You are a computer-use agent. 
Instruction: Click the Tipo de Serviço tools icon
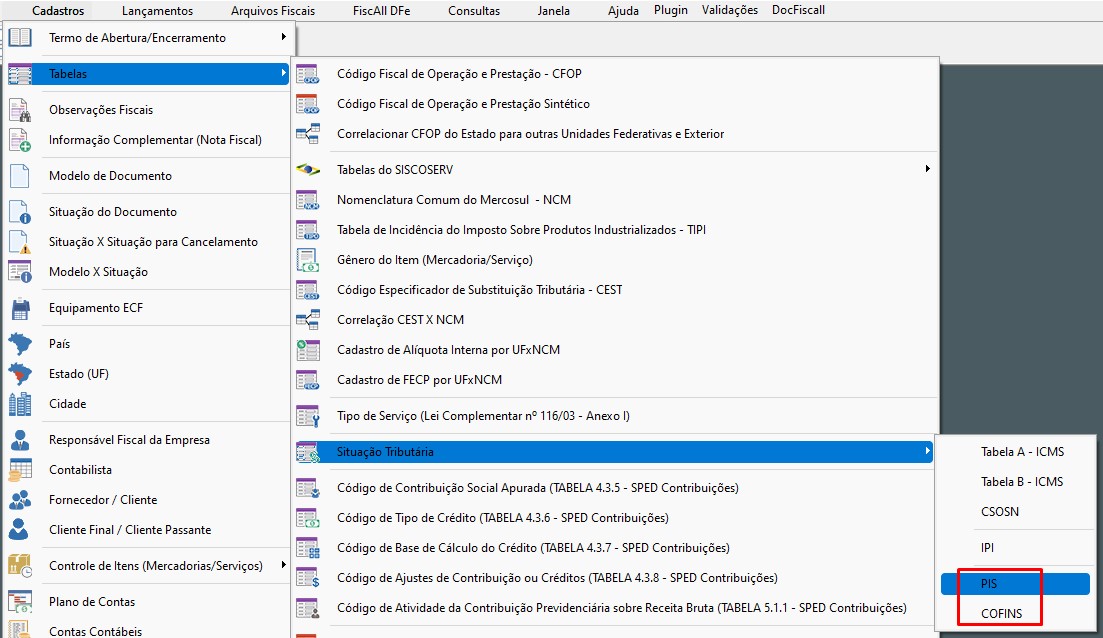(x=307, y=416)
